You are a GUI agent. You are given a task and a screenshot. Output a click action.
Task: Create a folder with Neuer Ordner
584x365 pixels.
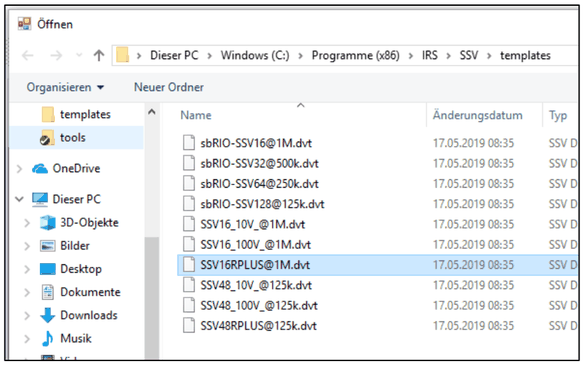[169, 87]
